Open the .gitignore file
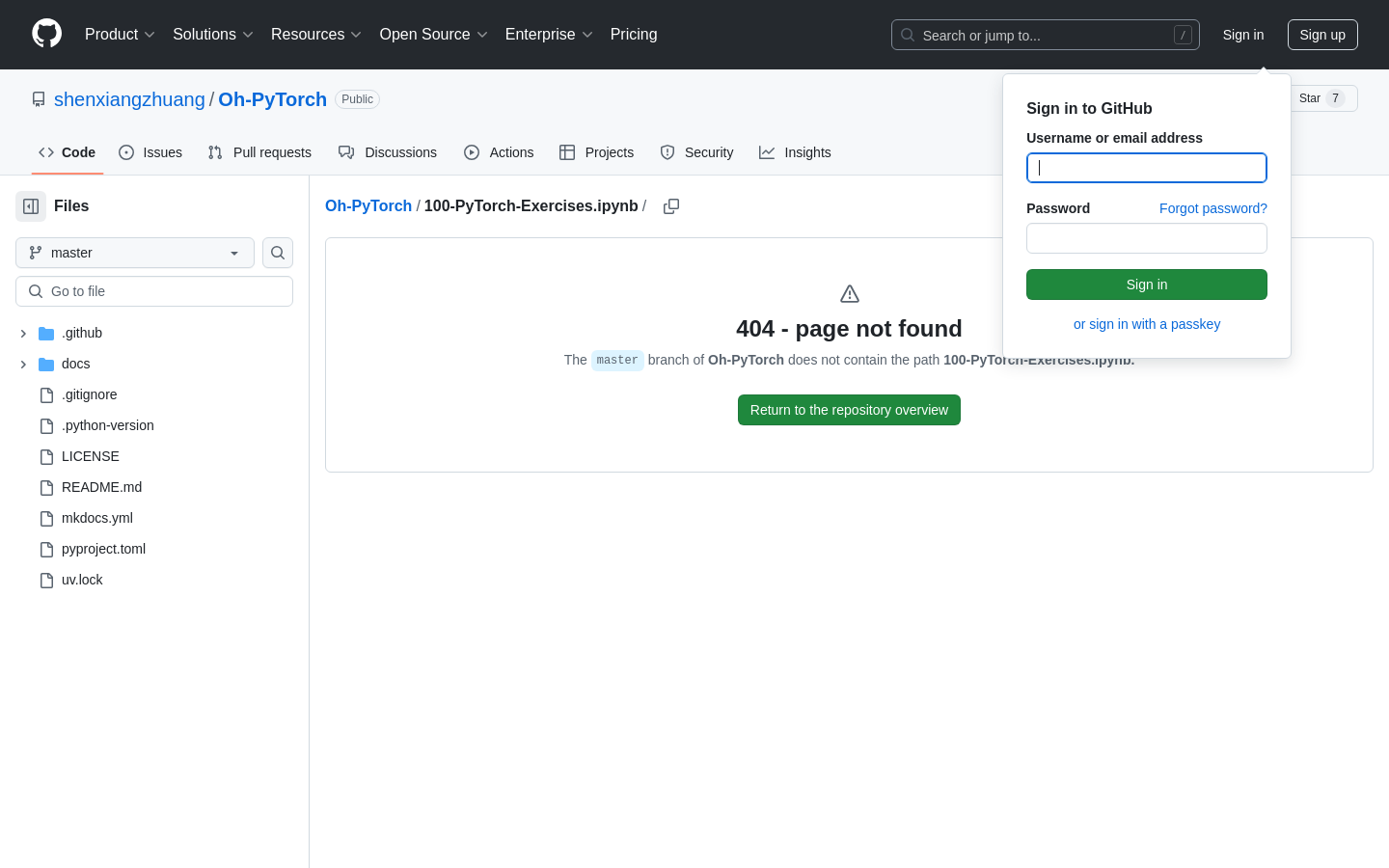 click(90, 394)
